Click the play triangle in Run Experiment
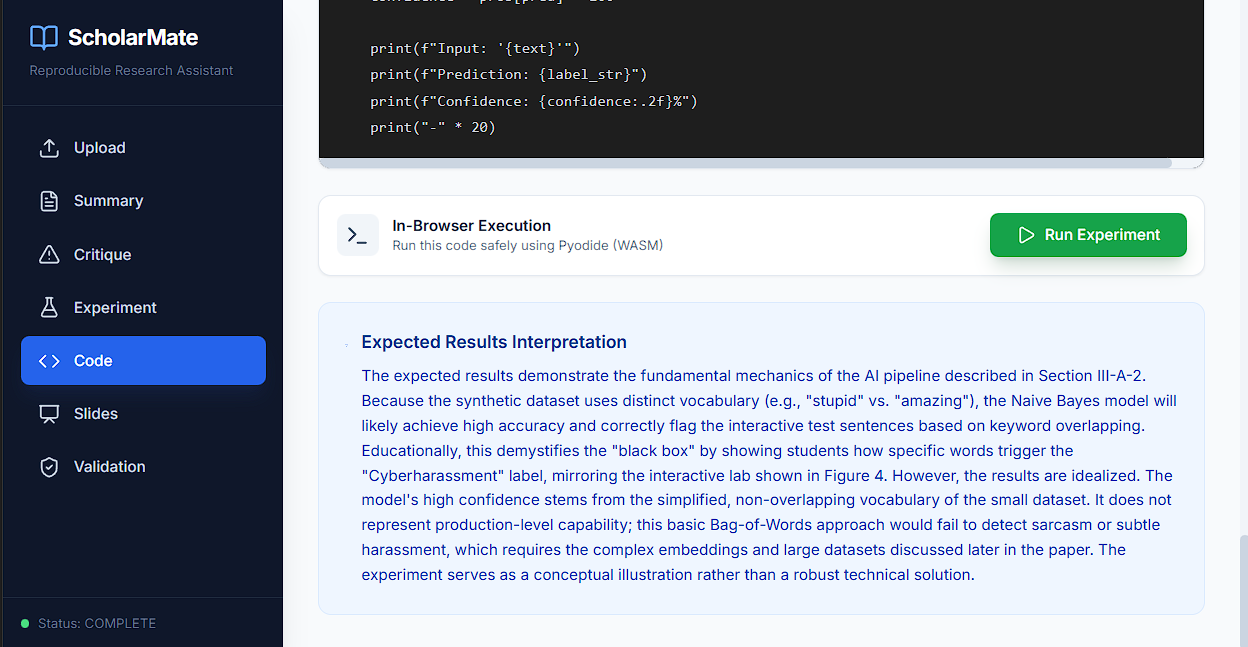This screenshot has height=647, width=1248. point(1026,235)
